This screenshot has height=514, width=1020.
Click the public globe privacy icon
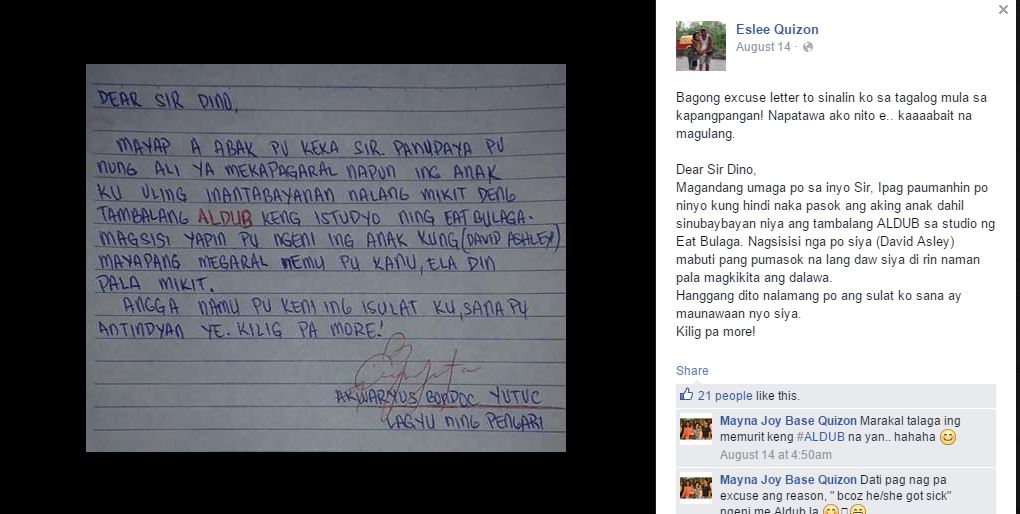[808, 47]
